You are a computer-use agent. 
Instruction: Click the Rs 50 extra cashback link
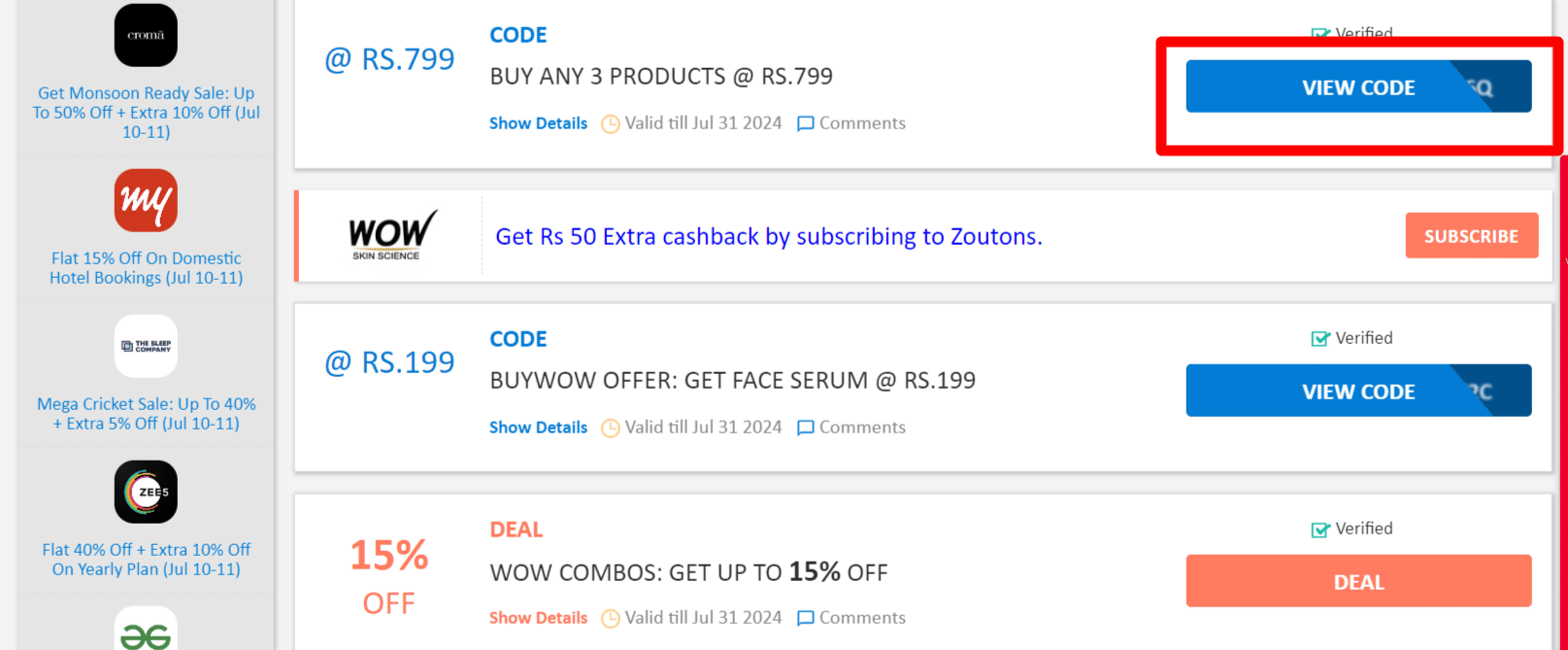click(x=768, y=236)
